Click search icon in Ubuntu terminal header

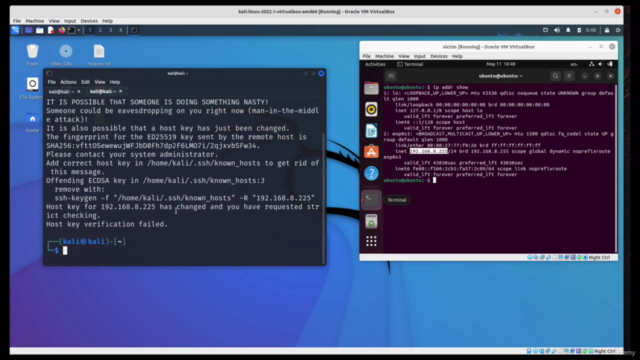click(x=556, y=76)
